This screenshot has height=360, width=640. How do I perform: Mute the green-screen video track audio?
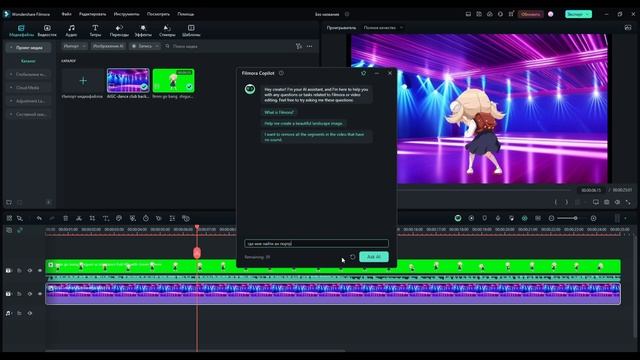click(30, 270)
